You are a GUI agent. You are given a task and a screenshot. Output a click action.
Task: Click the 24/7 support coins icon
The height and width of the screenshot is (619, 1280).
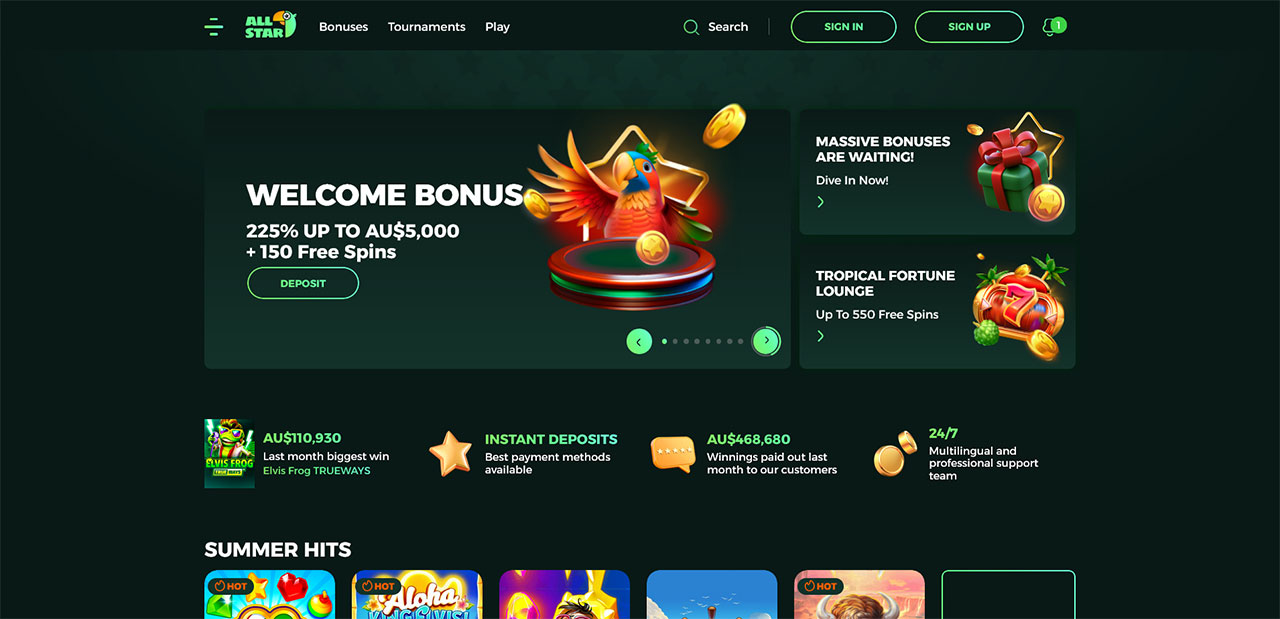point(895,453)
